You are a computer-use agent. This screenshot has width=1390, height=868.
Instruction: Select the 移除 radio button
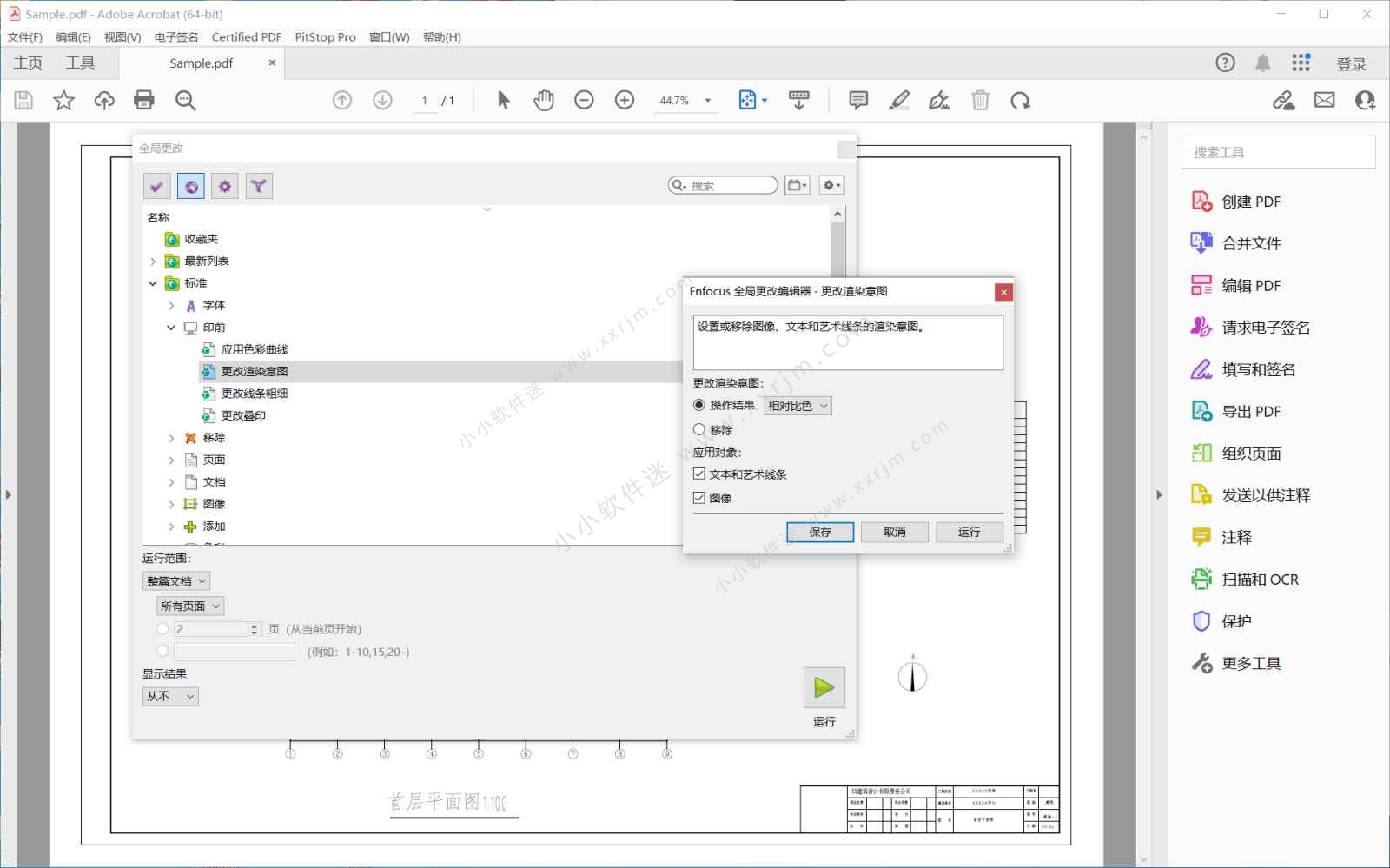pyautogui.click(x=699, y=429)
